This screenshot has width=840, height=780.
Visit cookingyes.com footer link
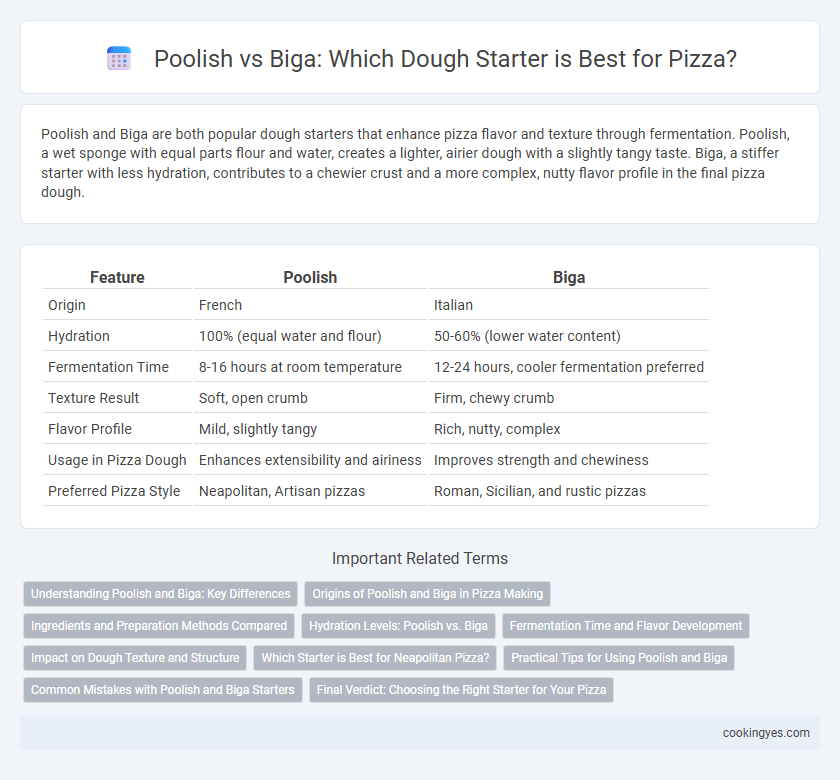[766, 733]
